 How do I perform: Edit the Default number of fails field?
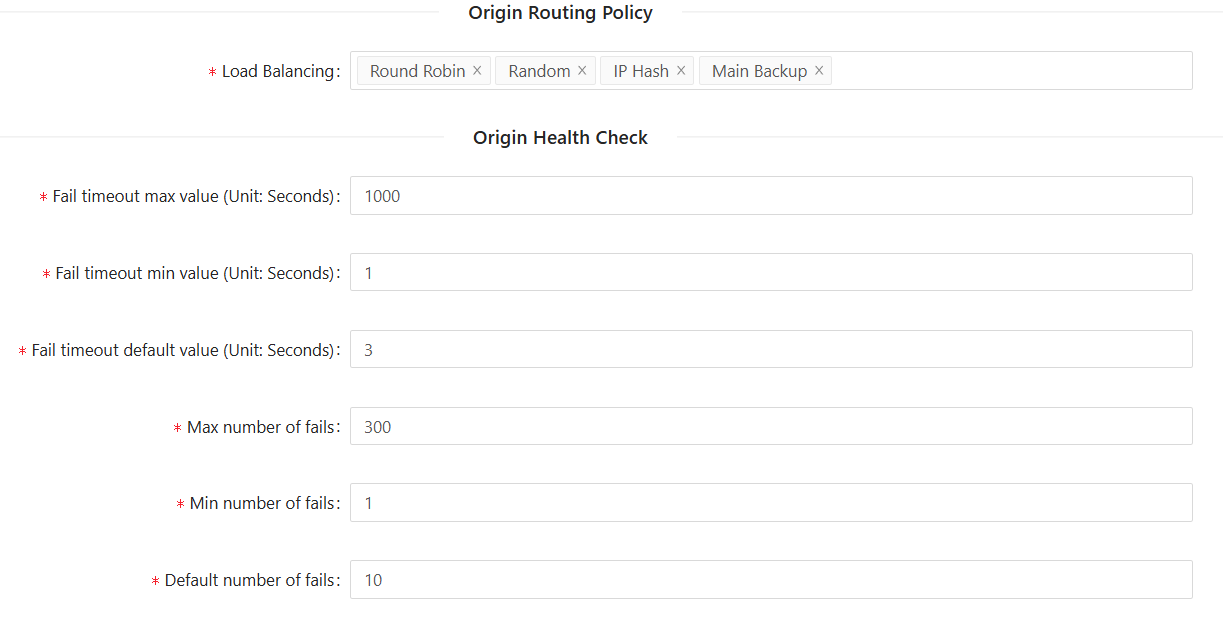[x=770, y=580]
